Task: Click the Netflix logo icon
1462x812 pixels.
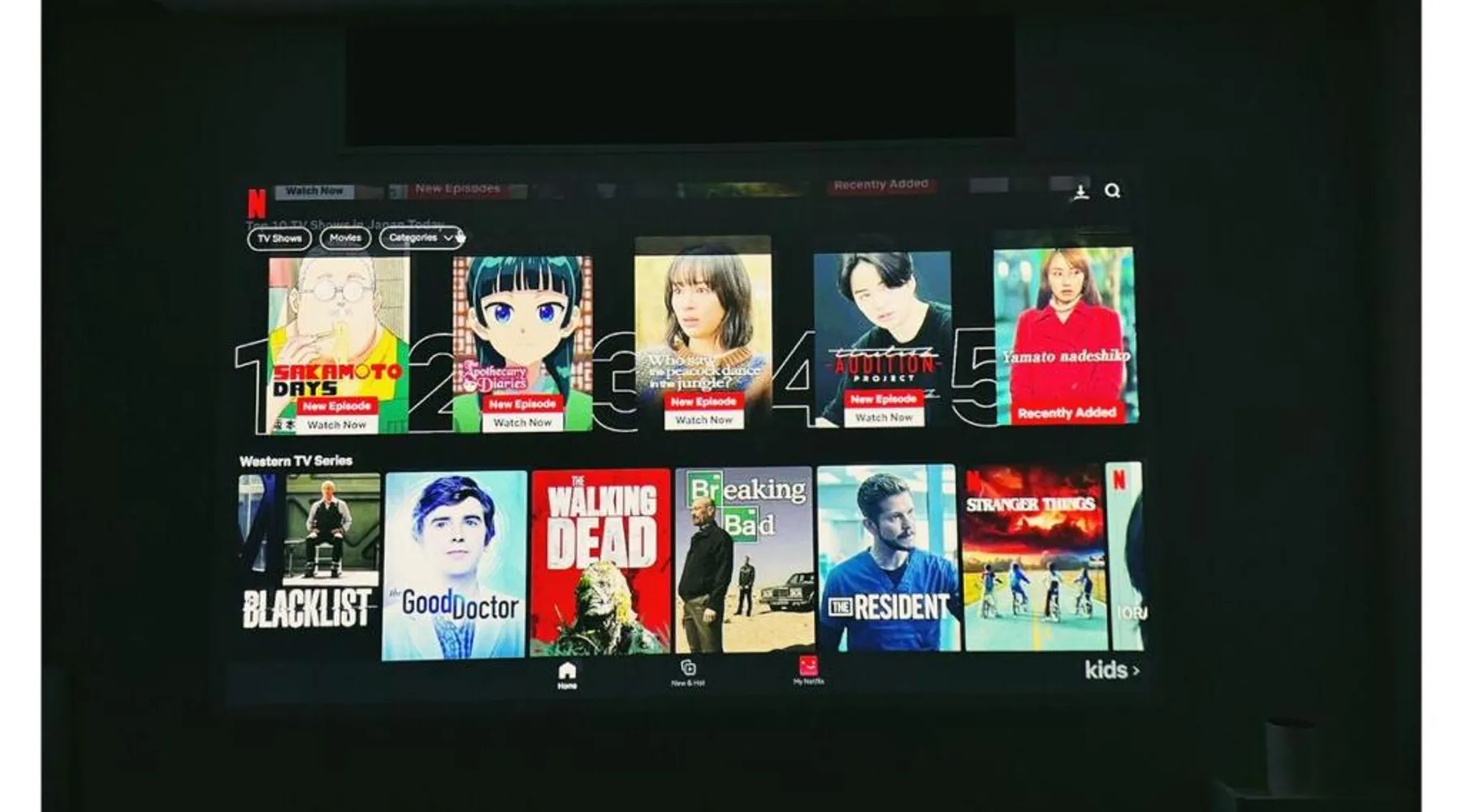Action: pos(257,202)
